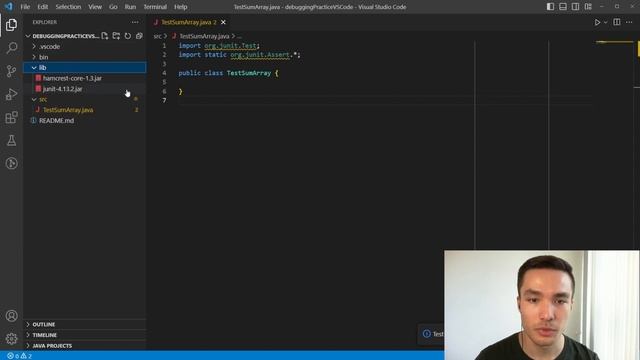Collapse all folders in Explorer
This screenshot has height=360, width=640.
pyautogui.click(x=139, y=36)
